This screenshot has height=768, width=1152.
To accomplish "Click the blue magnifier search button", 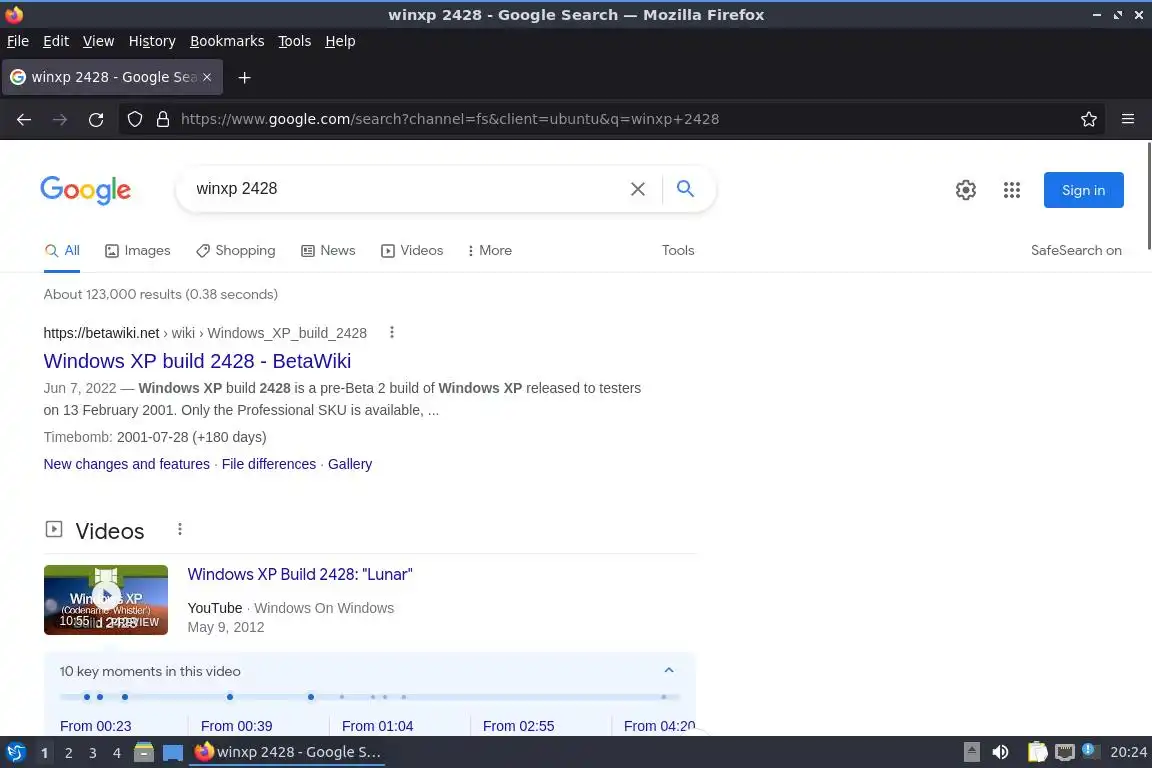I will tap(685, 189).
